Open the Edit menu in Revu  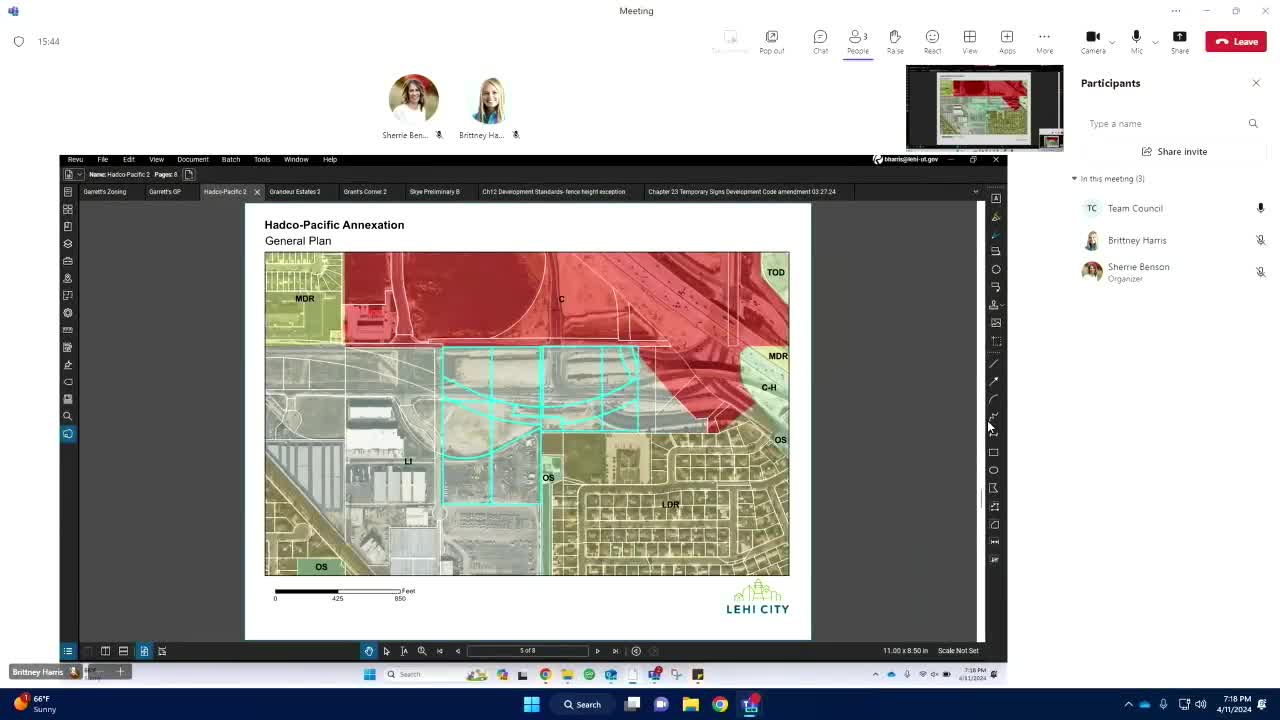(128, 160)
